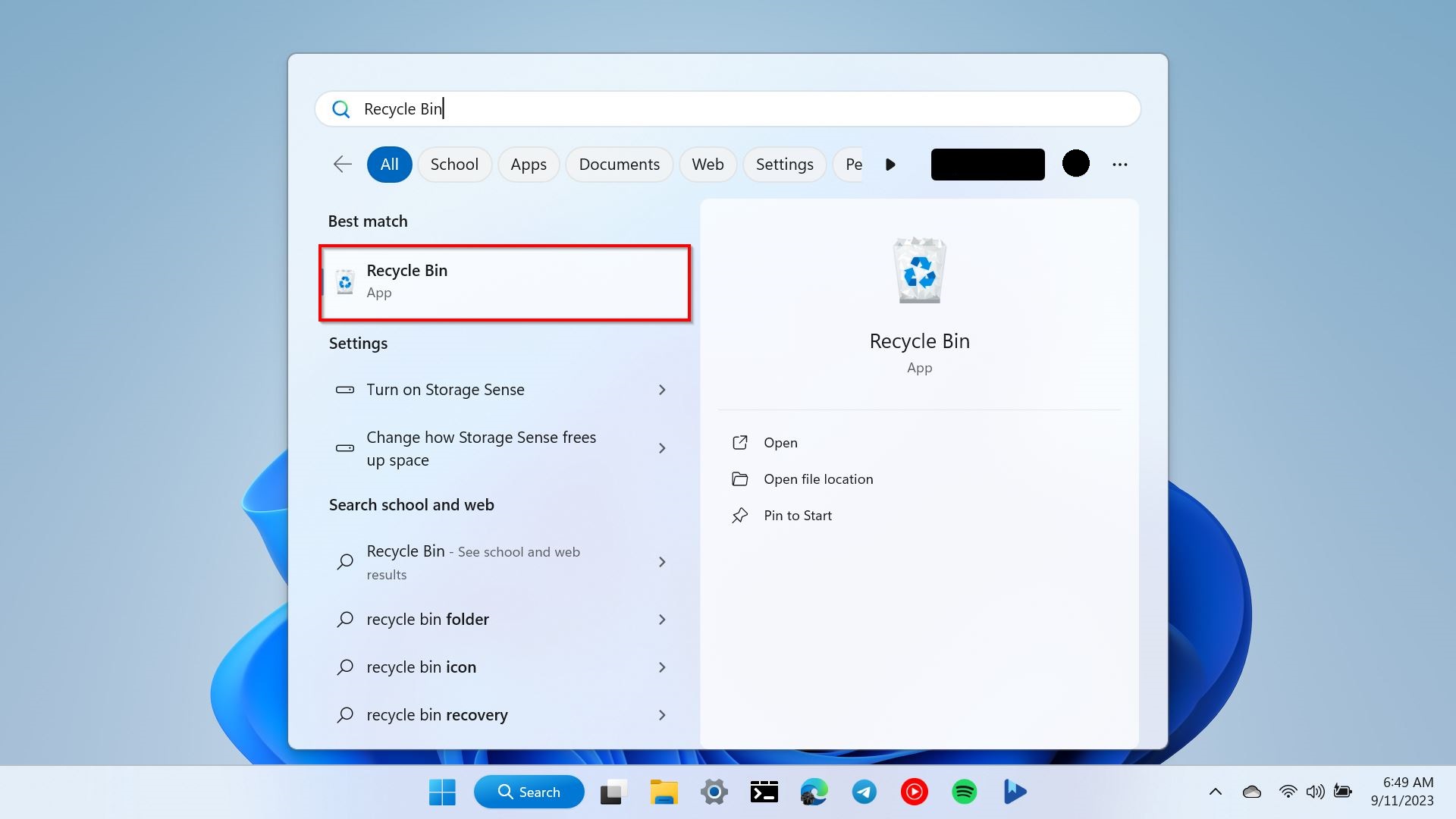Toggle to Web filter category

[708, 164]
